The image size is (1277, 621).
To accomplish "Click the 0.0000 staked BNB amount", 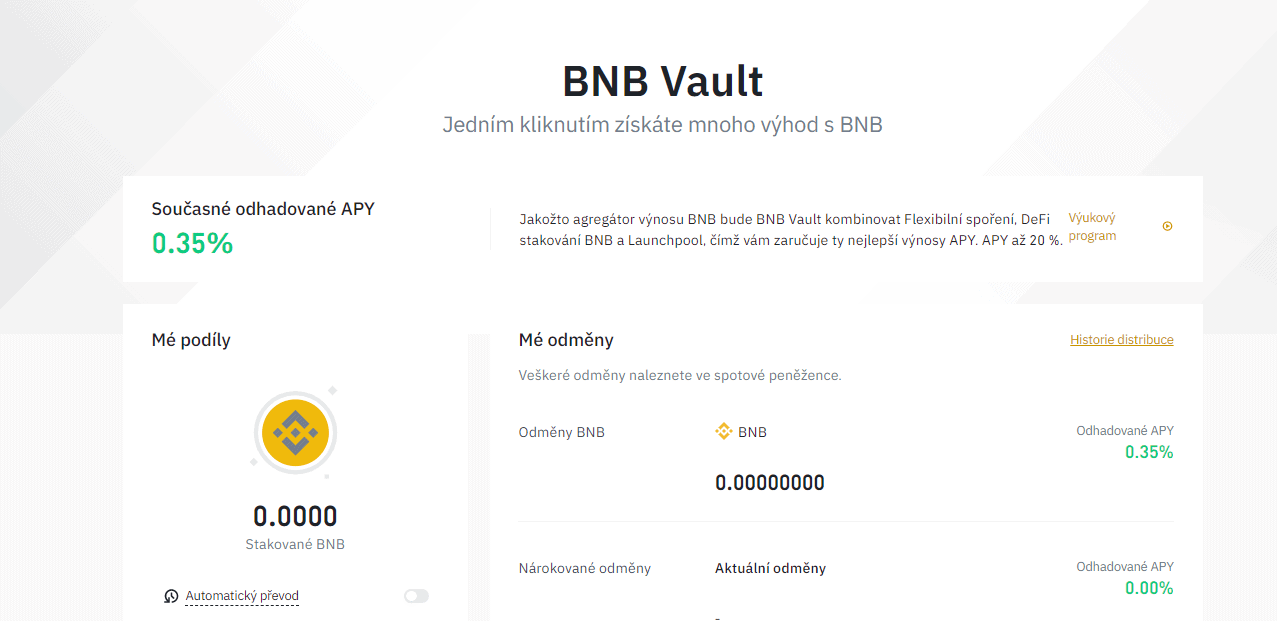I will 295,516.
